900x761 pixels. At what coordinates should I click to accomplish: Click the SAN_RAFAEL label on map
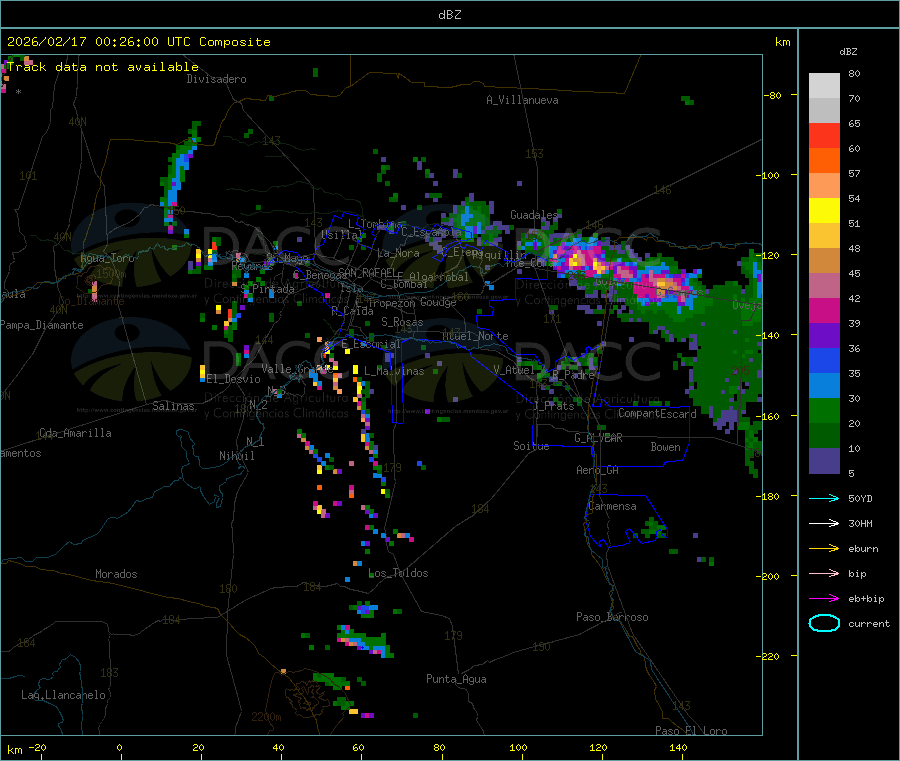pos(366,272)
